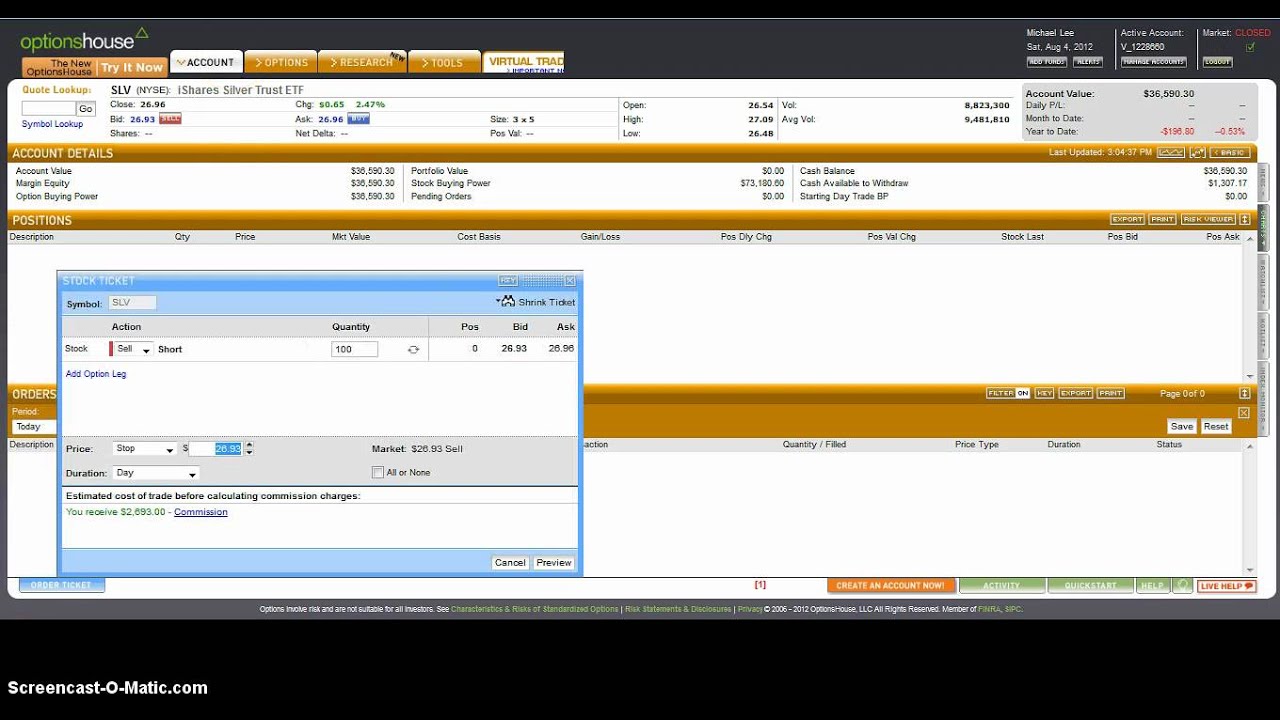Click the red Sell tag beside Bid
This screenshot has height=720, width=1280.
tap(170, 119)
